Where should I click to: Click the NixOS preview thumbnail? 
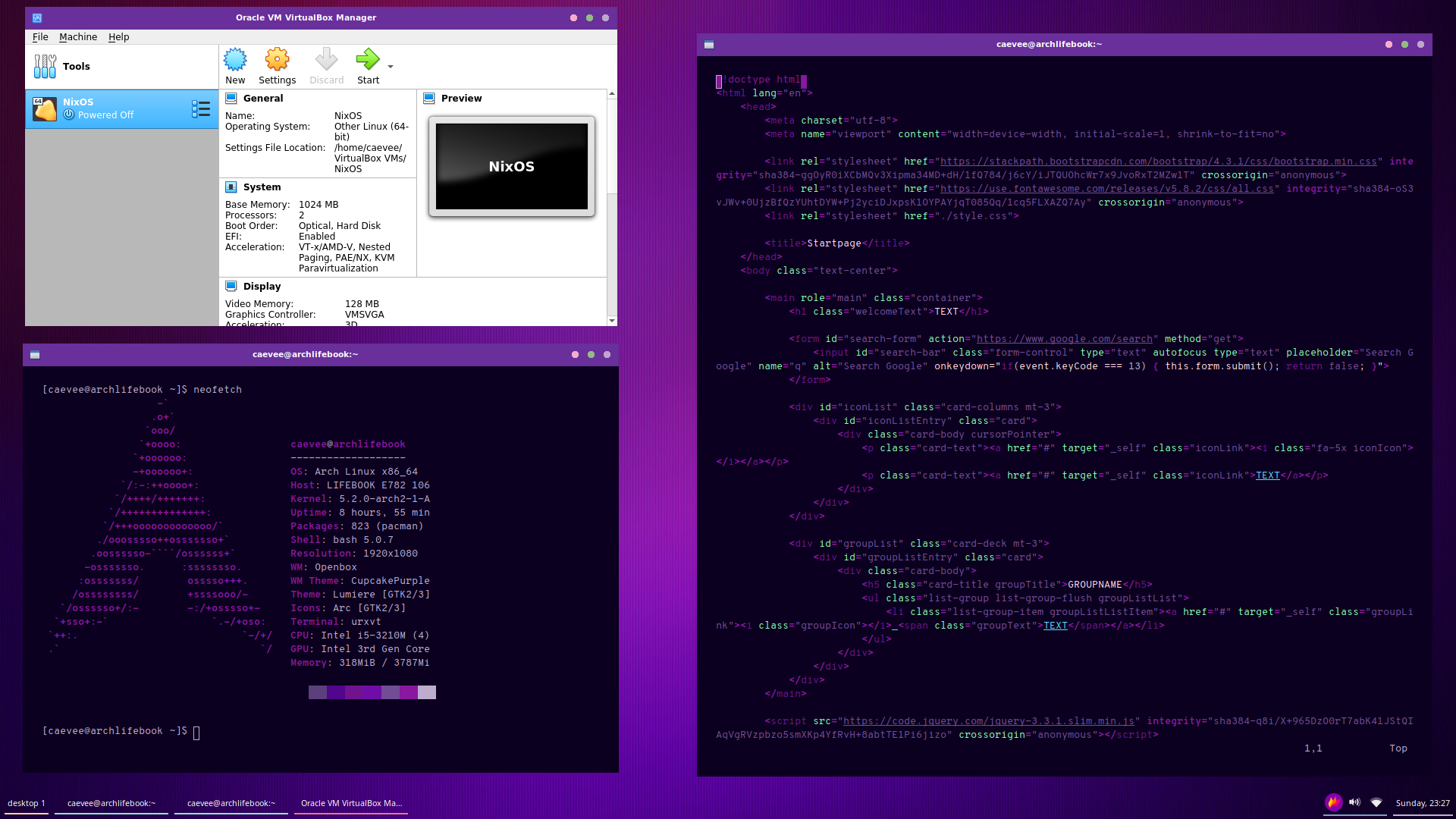click(x=512, y=166)
